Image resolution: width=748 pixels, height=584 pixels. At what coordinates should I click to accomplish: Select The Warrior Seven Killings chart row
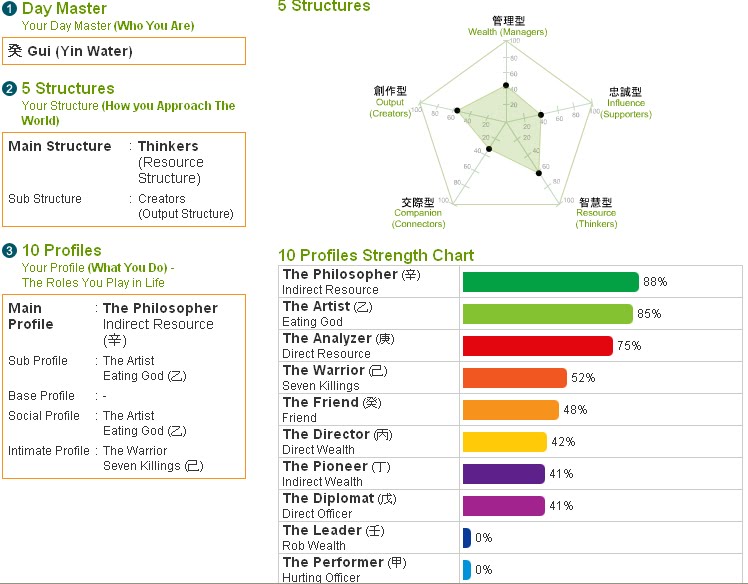[510, 377]
